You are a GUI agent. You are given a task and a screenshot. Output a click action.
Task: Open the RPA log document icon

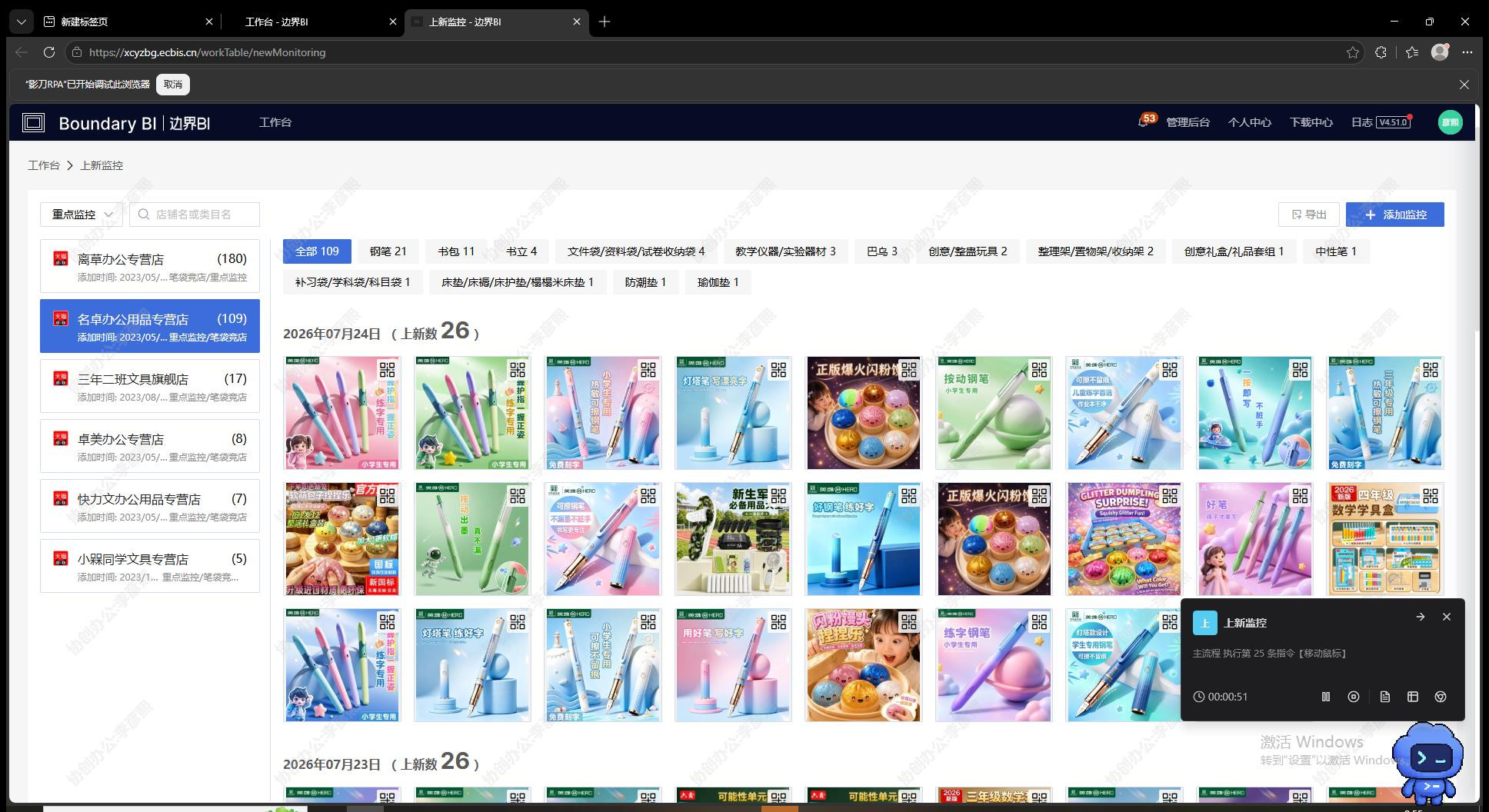1385,697
